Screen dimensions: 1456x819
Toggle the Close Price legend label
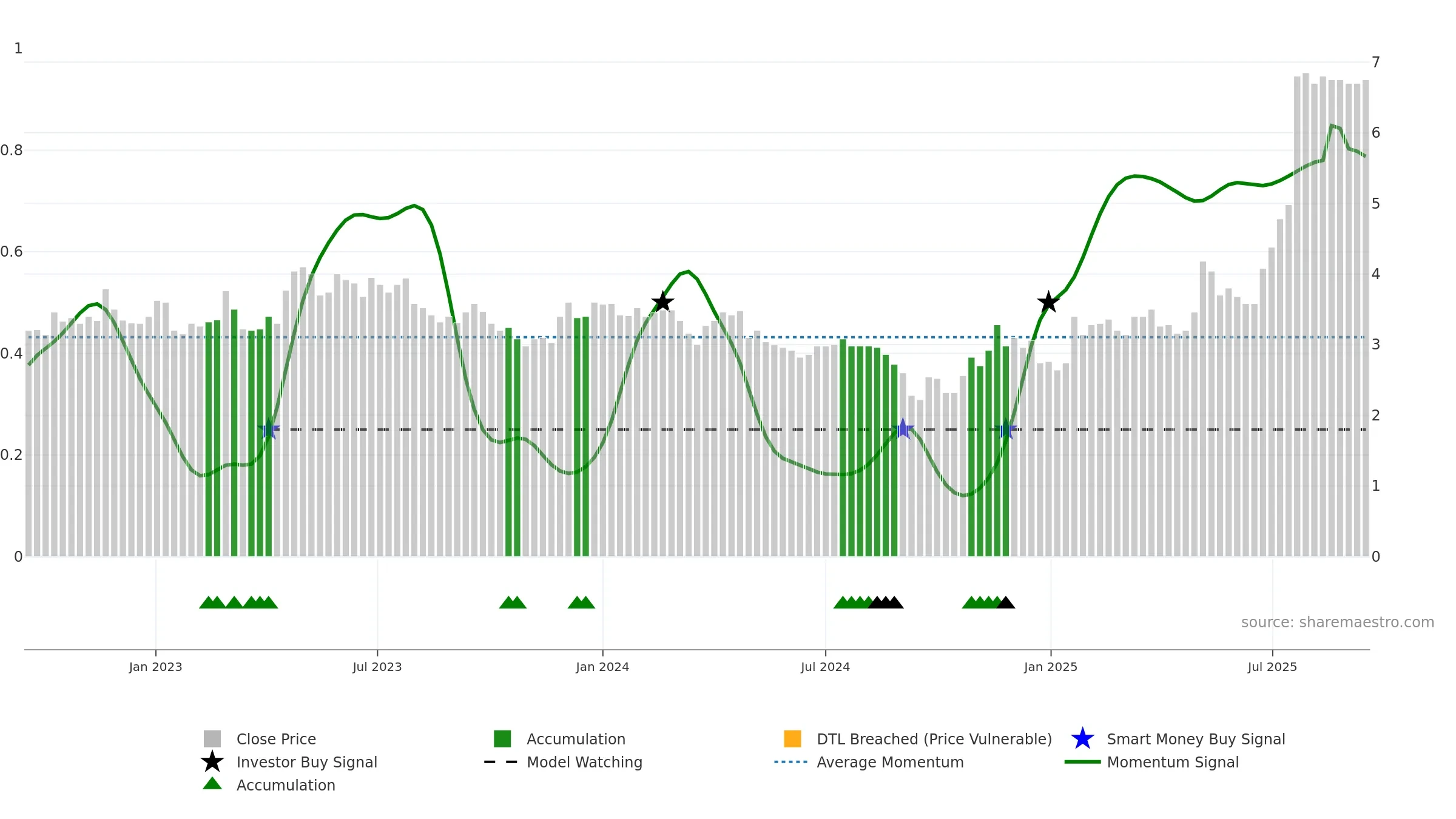(276, 739)
